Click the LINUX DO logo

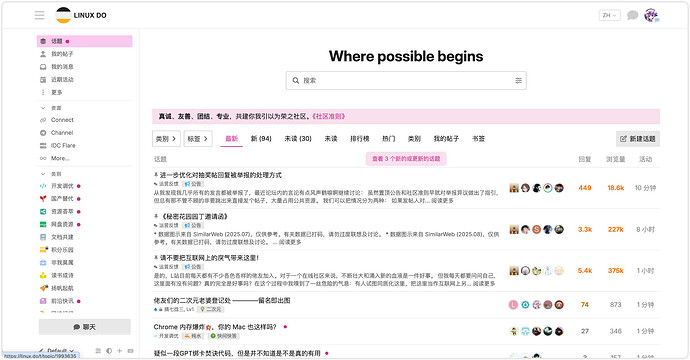pos(81,15)
